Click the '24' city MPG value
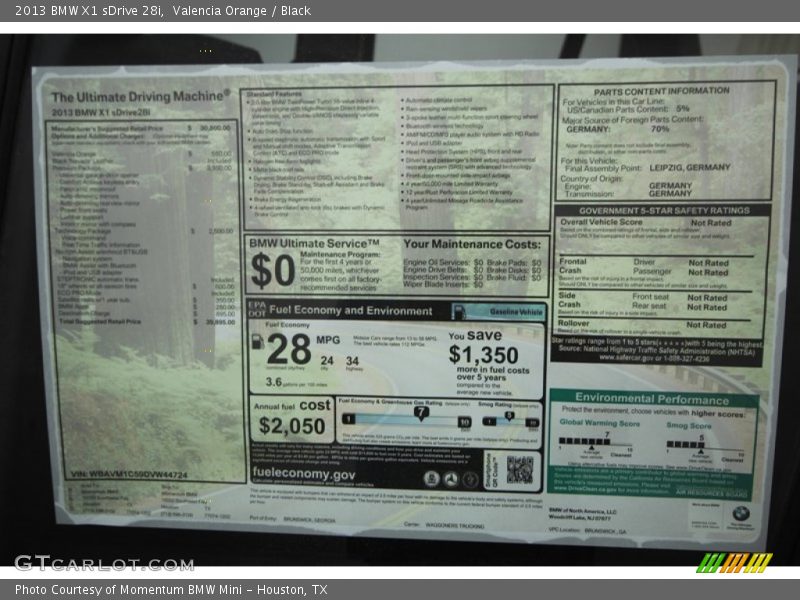Viewport: 800px width, 600px height. pos(327,360)
